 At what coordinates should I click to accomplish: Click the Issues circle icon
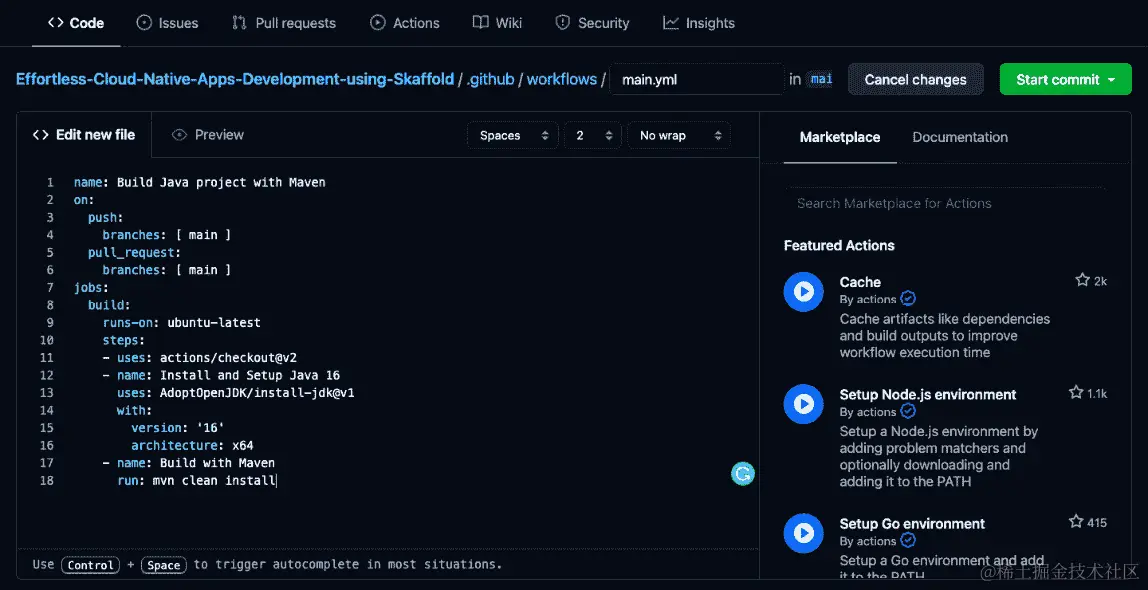coord(144,23)
